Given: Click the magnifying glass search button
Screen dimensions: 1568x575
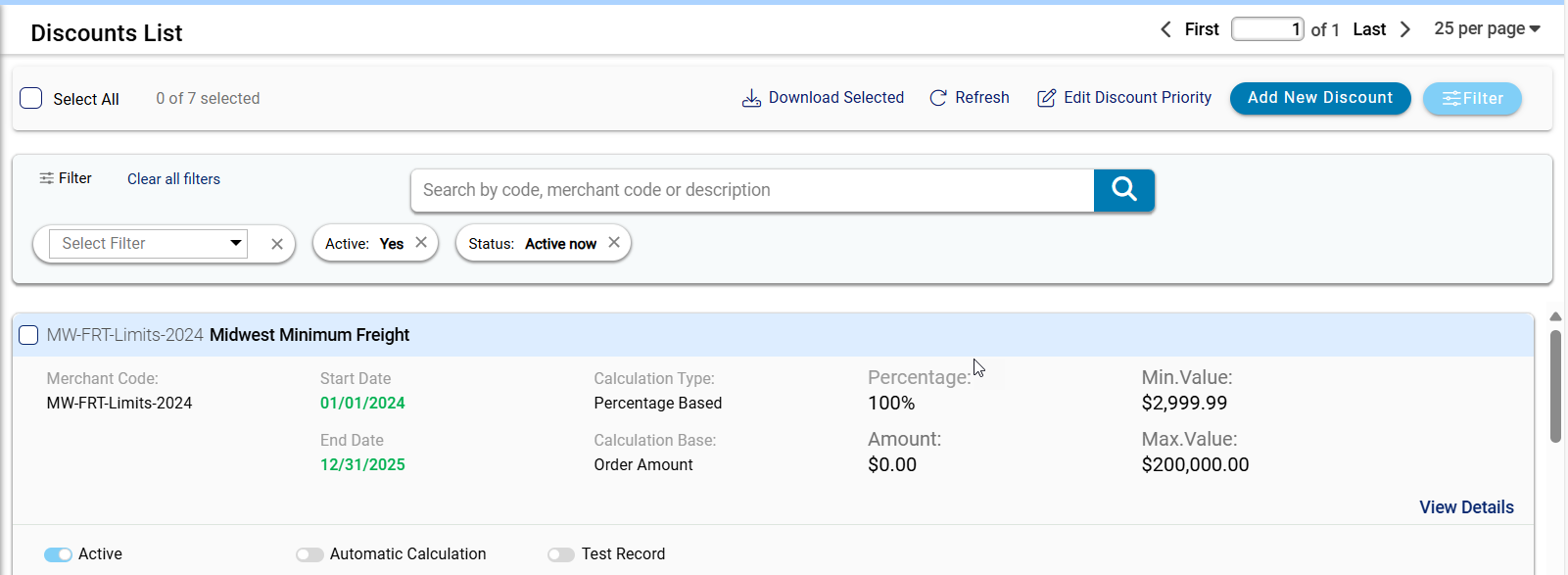Looking at the screenshot, I should click(x=1123, y=190).
